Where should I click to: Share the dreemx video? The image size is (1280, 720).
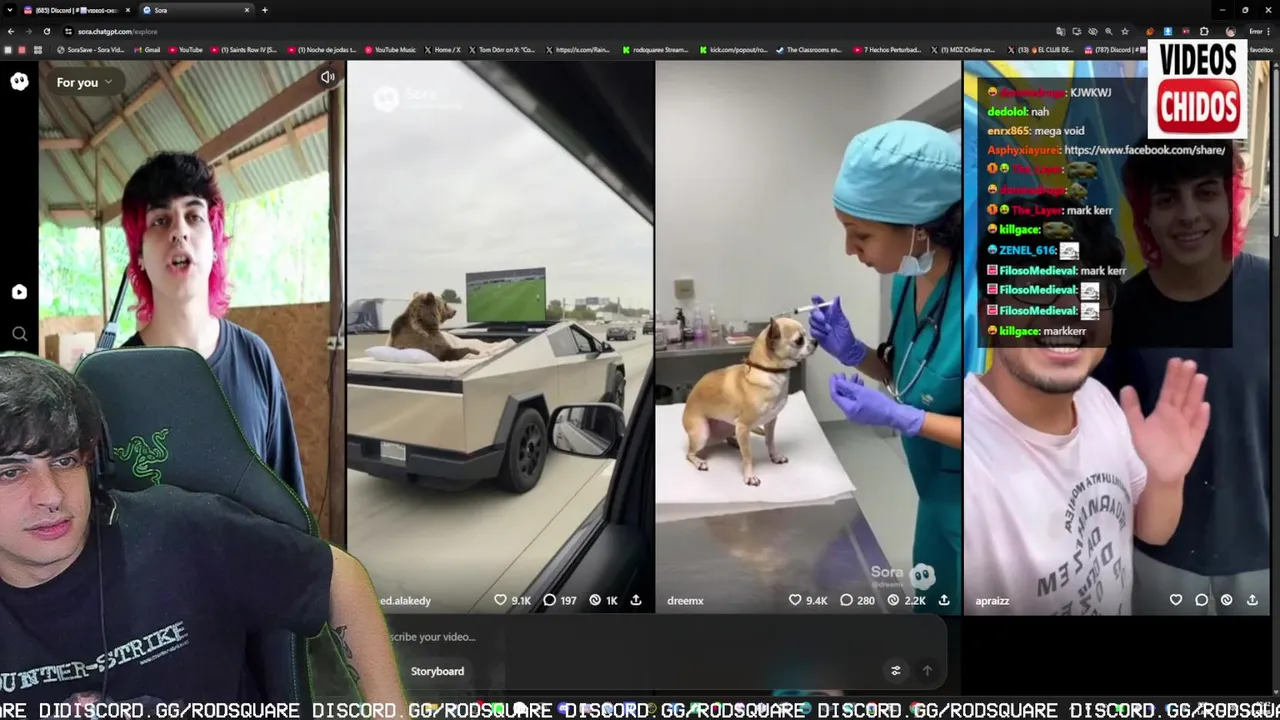[x=943, y=600]
